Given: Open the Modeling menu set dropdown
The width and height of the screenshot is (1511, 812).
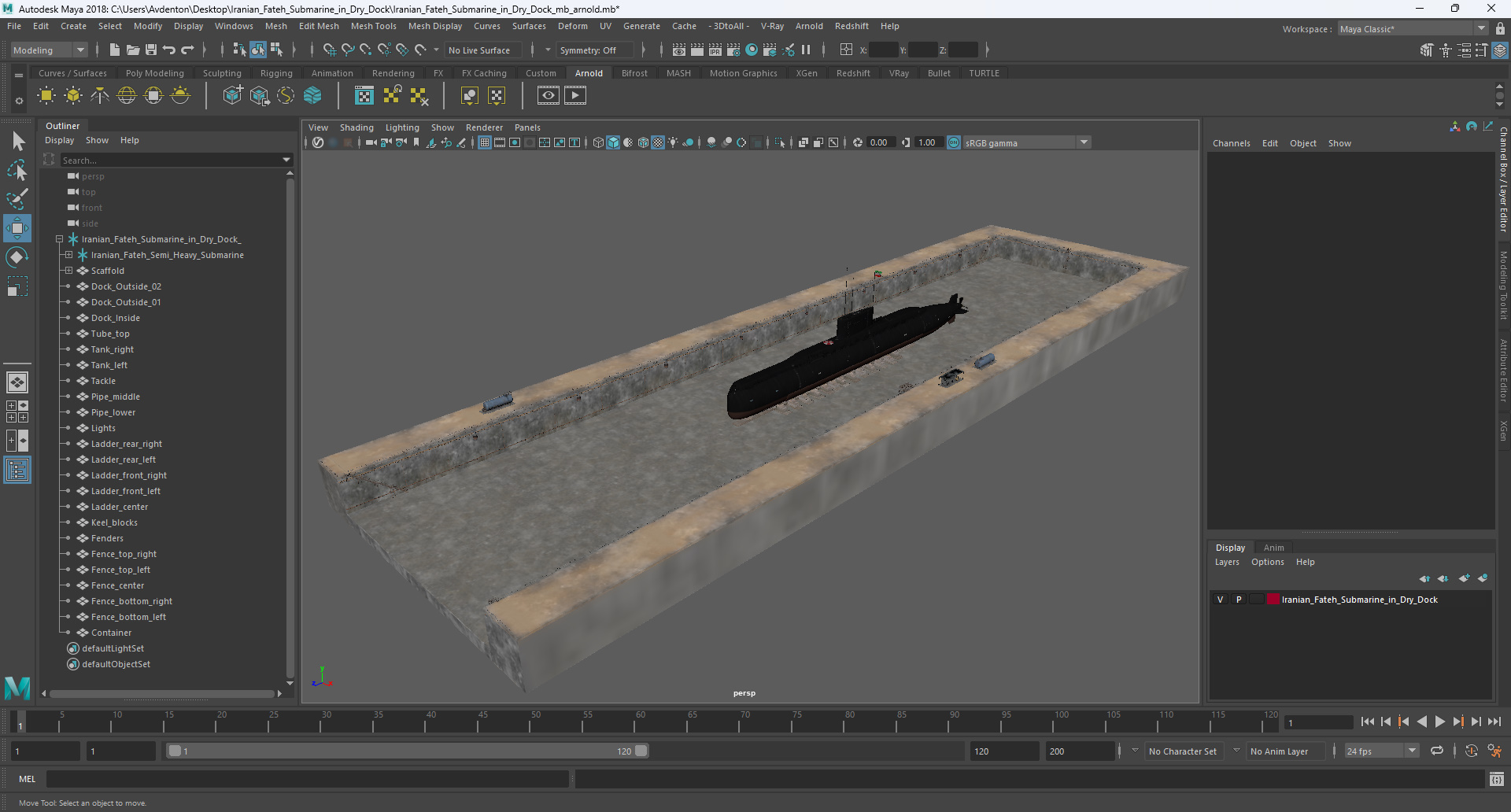Looking at the screenshot, I should point(49,50).
